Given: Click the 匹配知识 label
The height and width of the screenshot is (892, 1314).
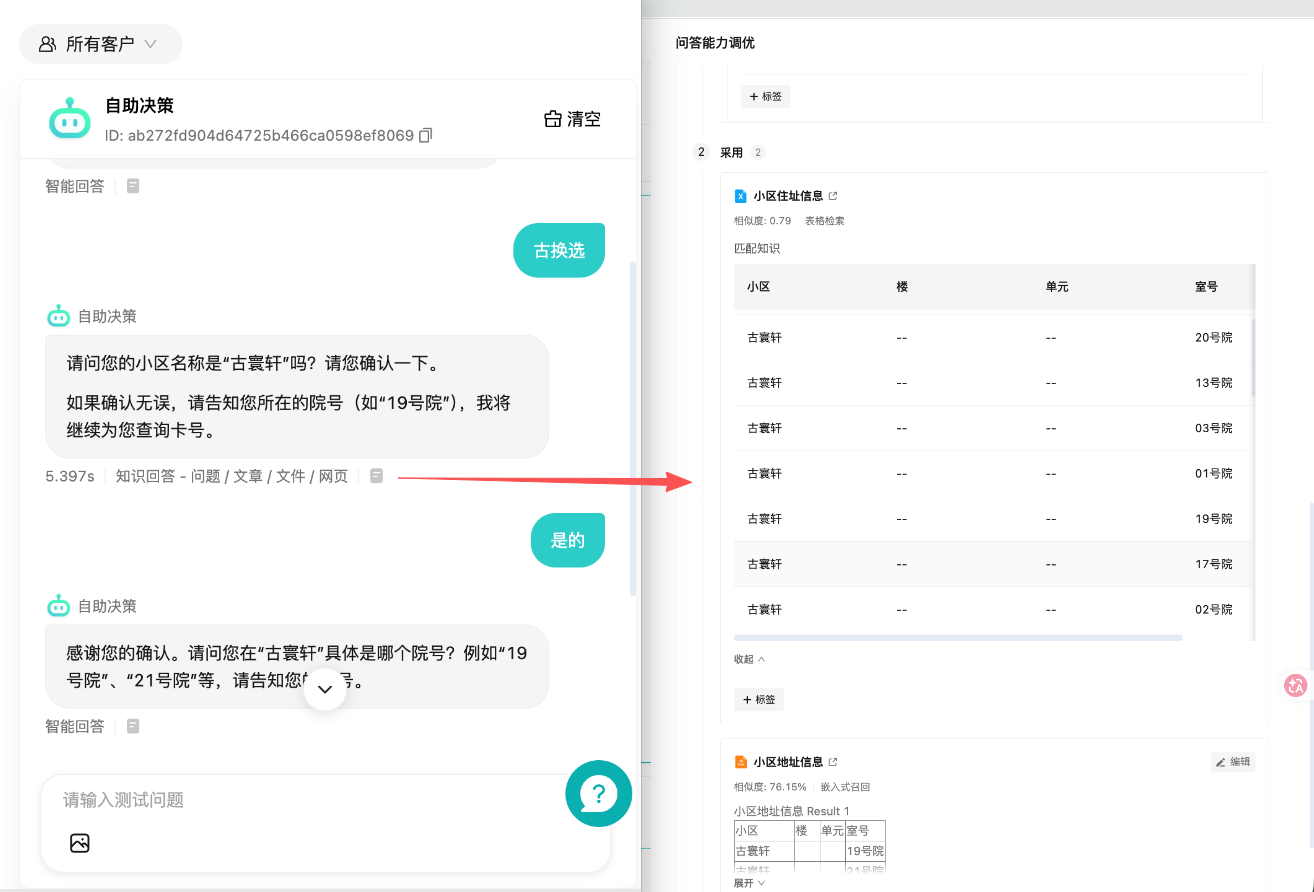Looking at the screenshot, I should pyautogui.click(x=756, y=248).
